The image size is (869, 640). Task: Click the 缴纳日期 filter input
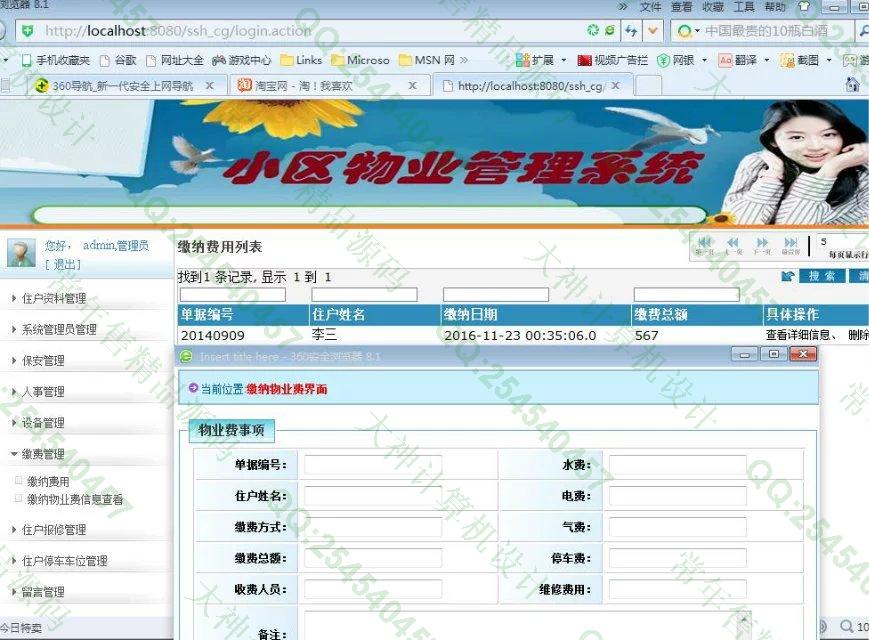coord(495,294)
